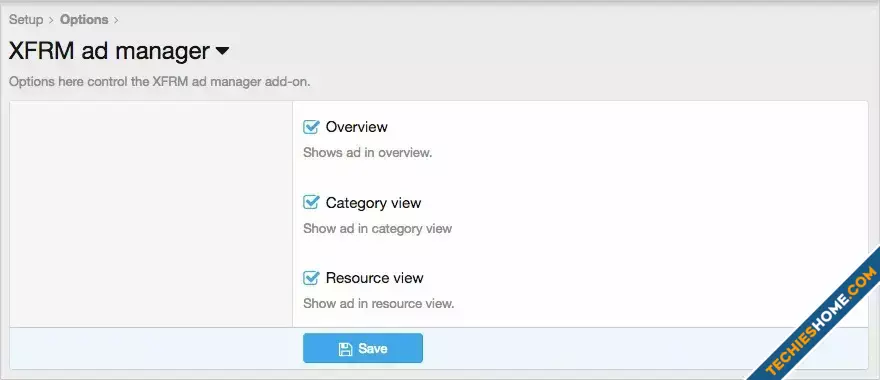Click the chevron after Setup breadcrumb
Image resolution: width=880 pixels, height=380 pixels.
click(x=51, y=20)
